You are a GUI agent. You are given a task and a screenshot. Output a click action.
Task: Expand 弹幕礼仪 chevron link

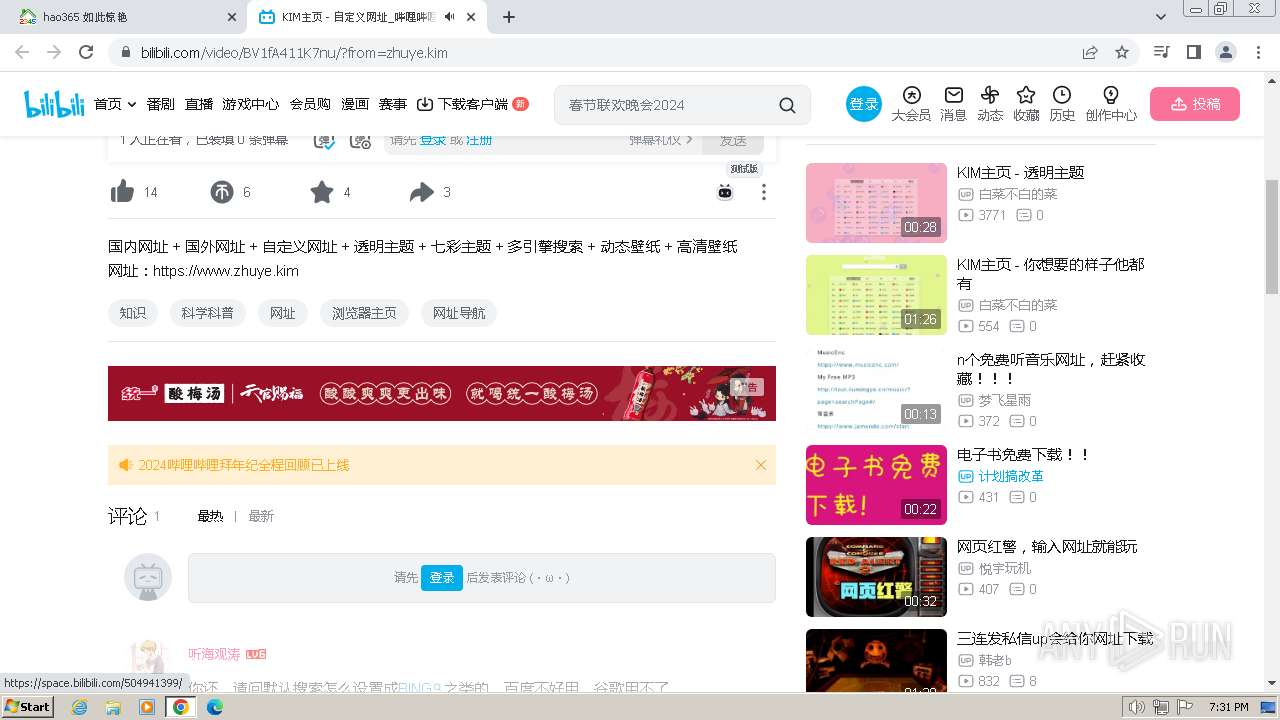tap(661, 140)
